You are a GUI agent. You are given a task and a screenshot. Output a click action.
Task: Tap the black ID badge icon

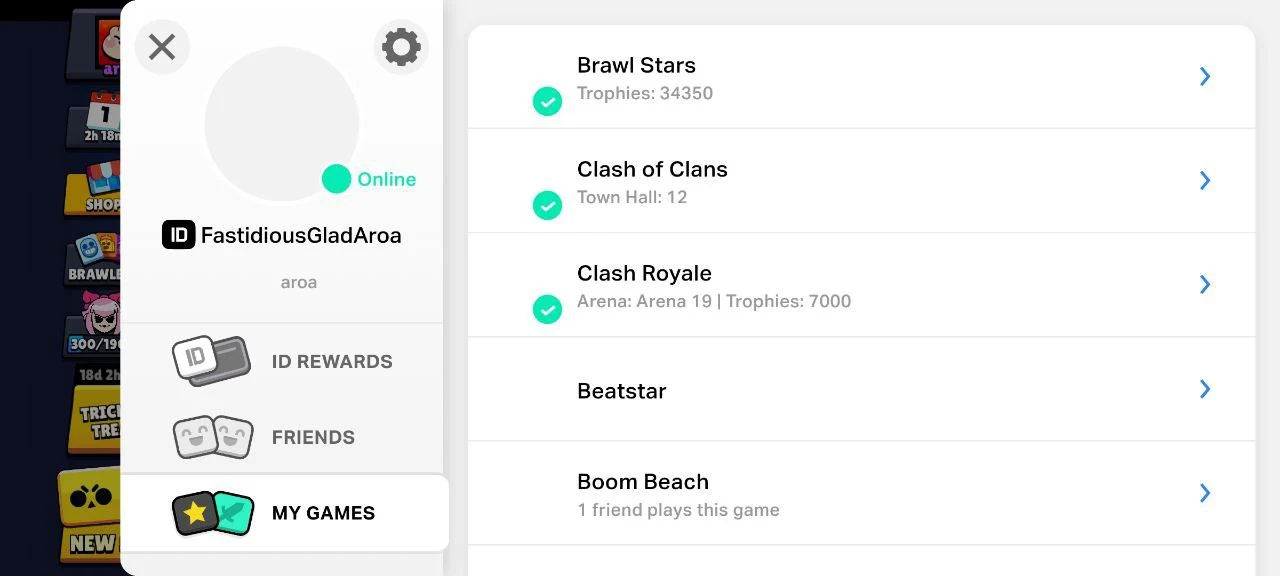[x=178, y=235]
